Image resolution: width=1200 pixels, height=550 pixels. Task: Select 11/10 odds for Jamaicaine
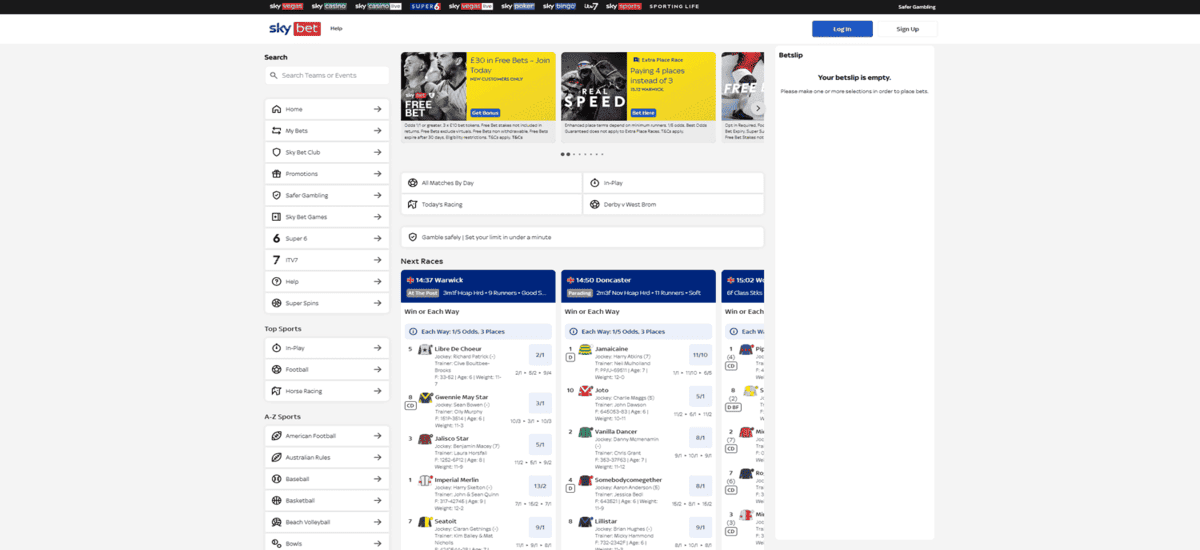(x=700, y=355)
